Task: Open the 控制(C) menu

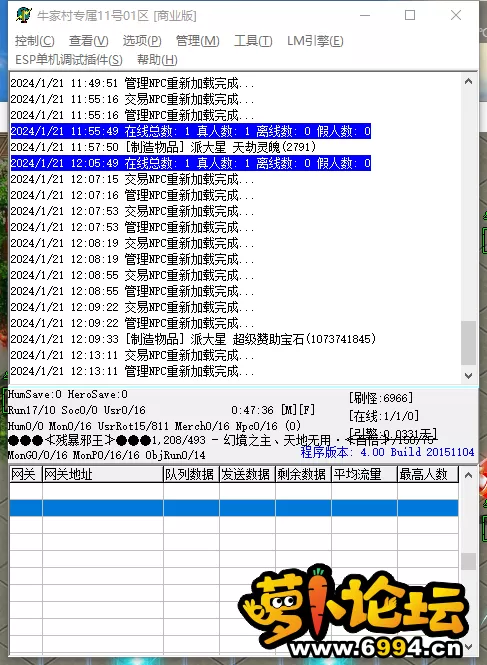Action: pos(35,41)
